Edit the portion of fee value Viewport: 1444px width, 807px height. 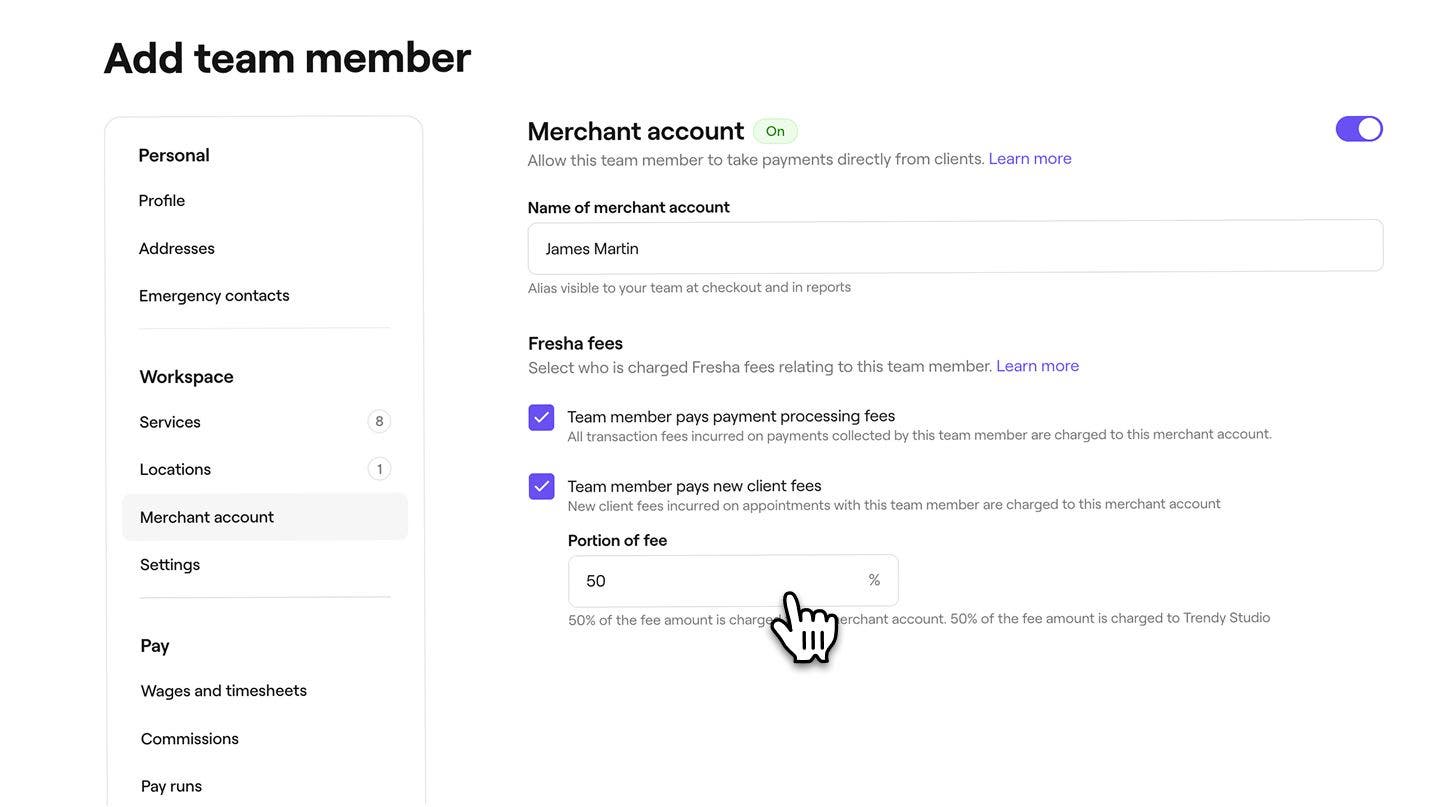click(x=700, y=578)
